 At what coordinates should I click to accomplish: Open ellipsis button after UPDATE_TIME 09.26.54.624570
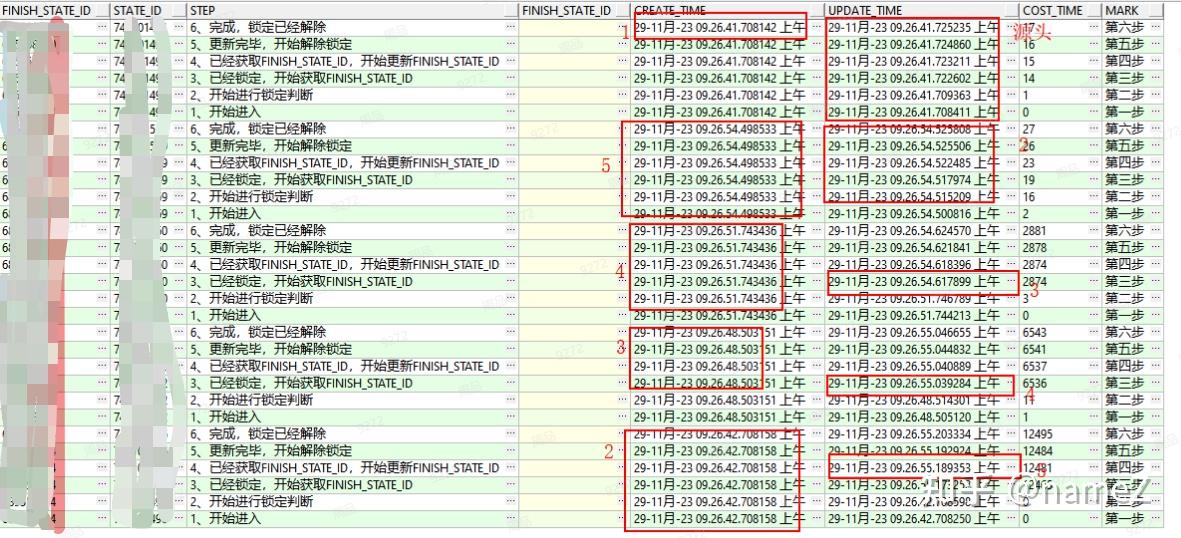click(x=1010, y=231)
